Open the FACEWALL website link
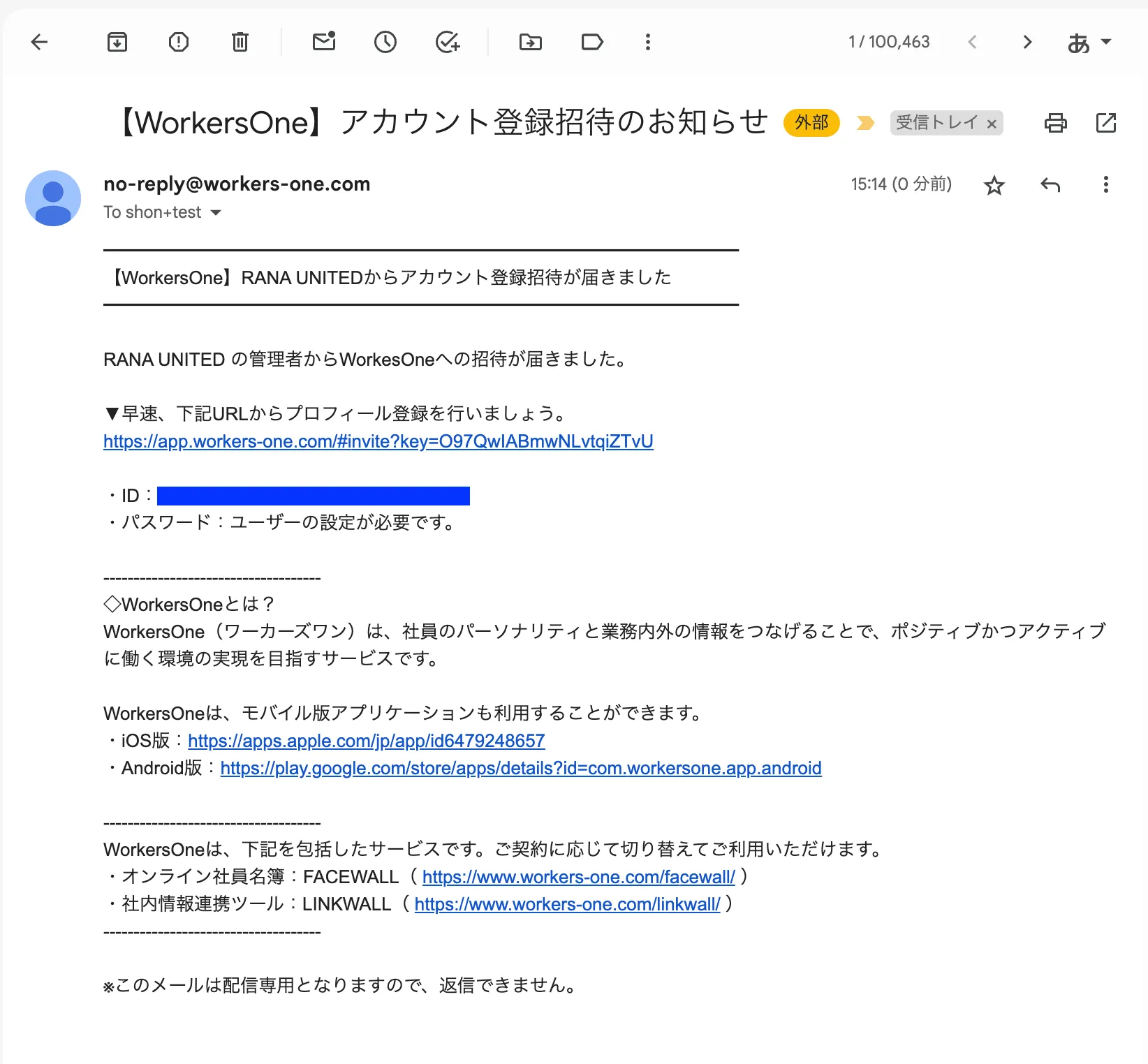Screen dimensions: 1148x1064 [579, 877]
